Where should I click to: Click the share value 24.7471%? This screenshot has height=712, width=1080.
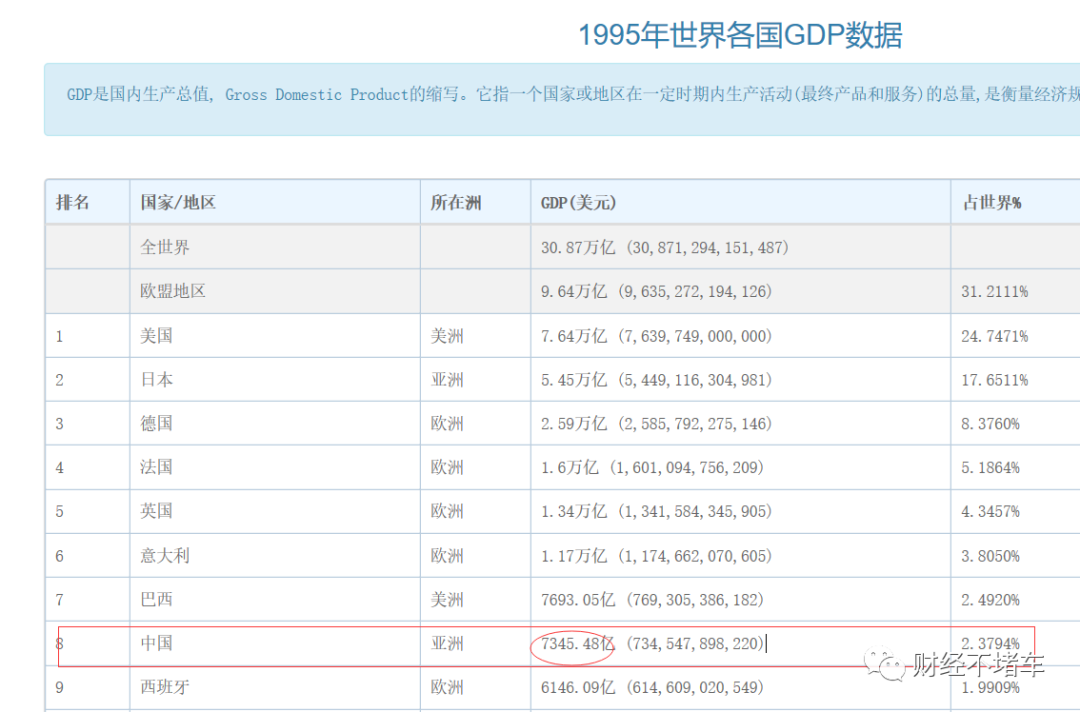point(995,336)
